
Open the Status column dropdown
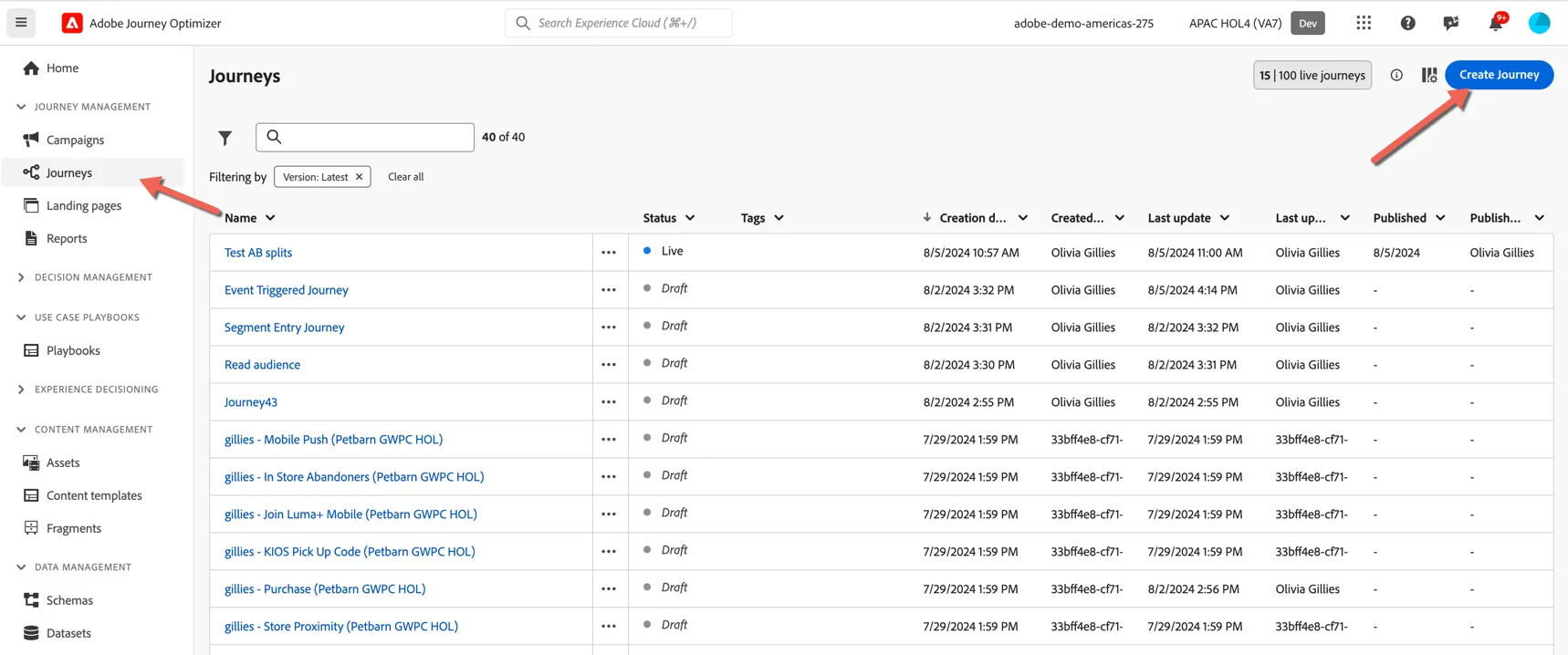[x=690, y=218]
